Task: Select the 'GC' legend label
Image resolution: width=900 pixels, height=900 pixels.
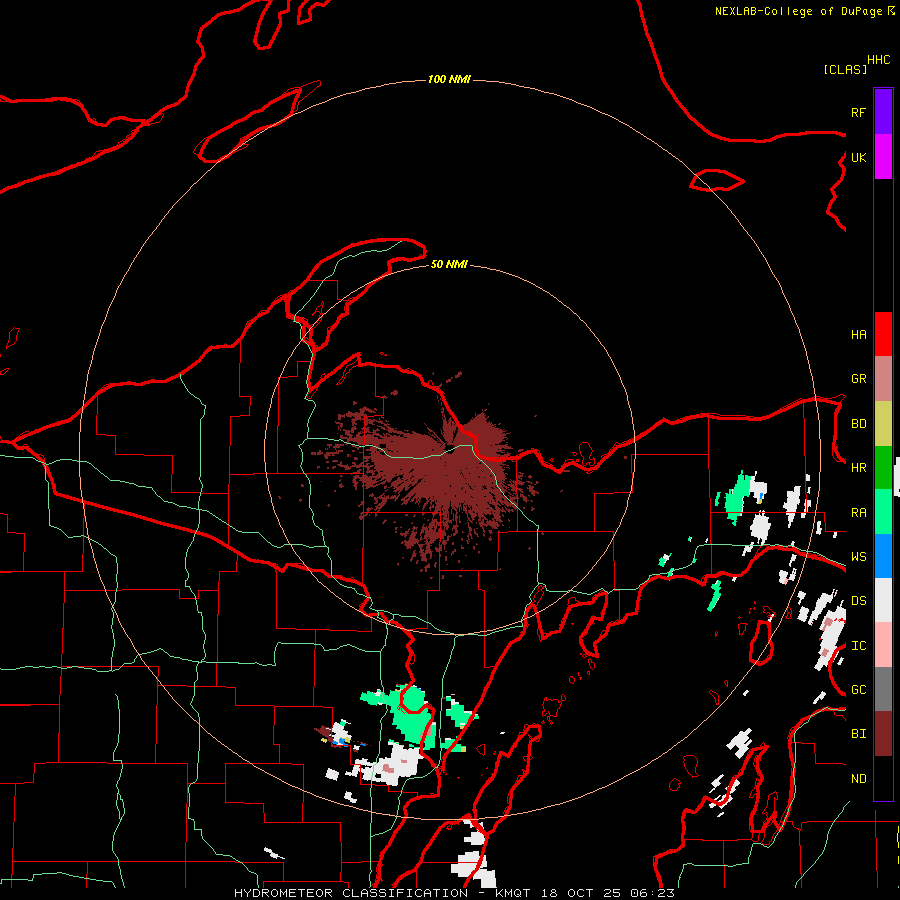Action: pos(858,690)
